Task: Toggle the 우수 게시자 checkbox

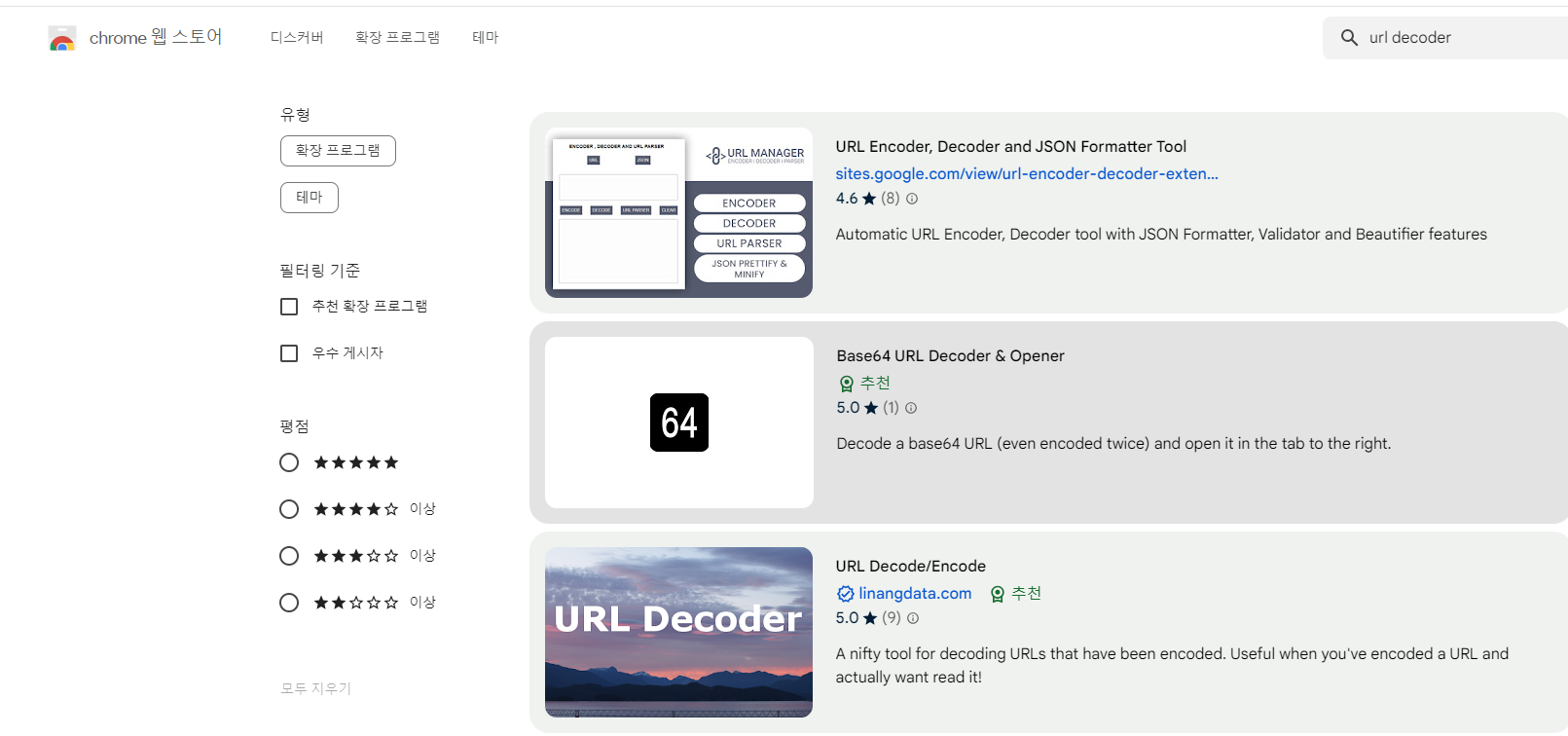Action: click(289, 353)
